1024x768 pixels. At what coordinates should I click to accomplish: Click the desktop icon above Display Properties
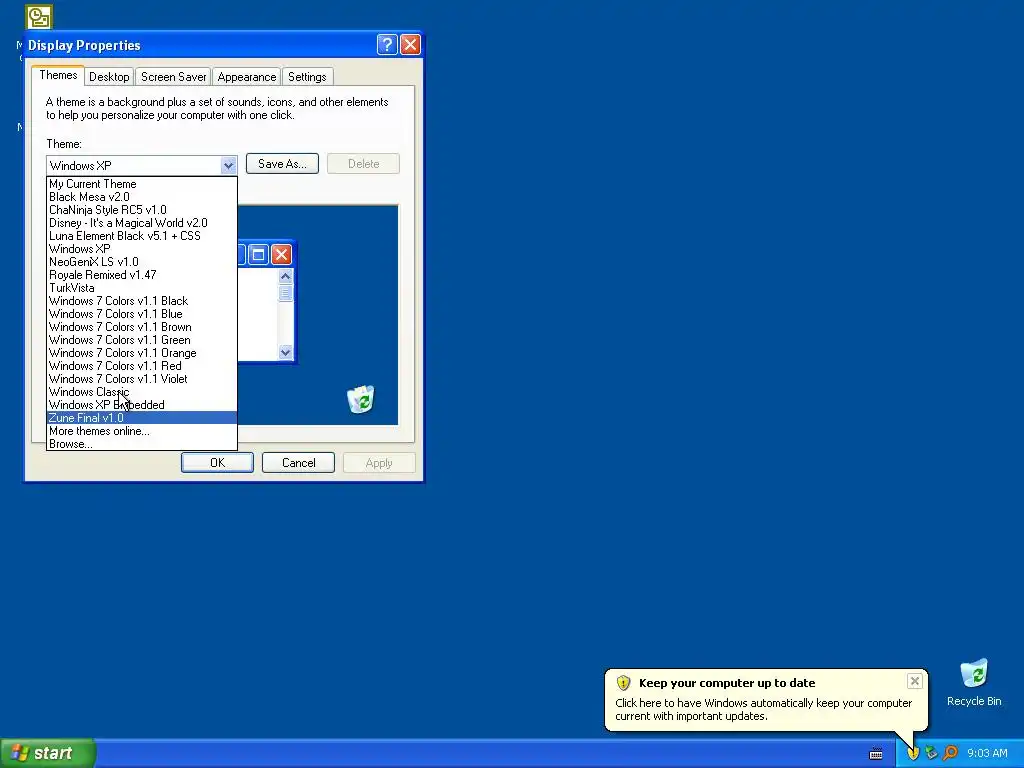click(x=39, y=17)
